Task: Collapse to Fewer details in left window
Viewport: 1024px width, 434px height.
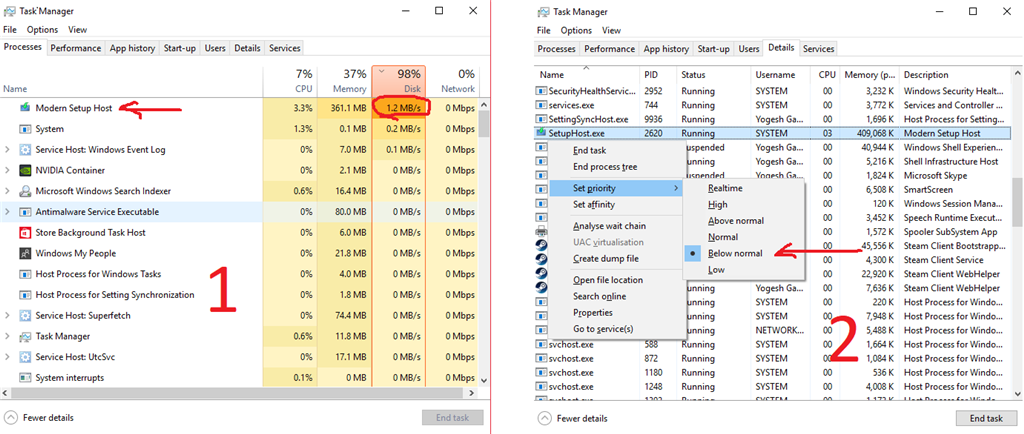Action: point(40,418)
